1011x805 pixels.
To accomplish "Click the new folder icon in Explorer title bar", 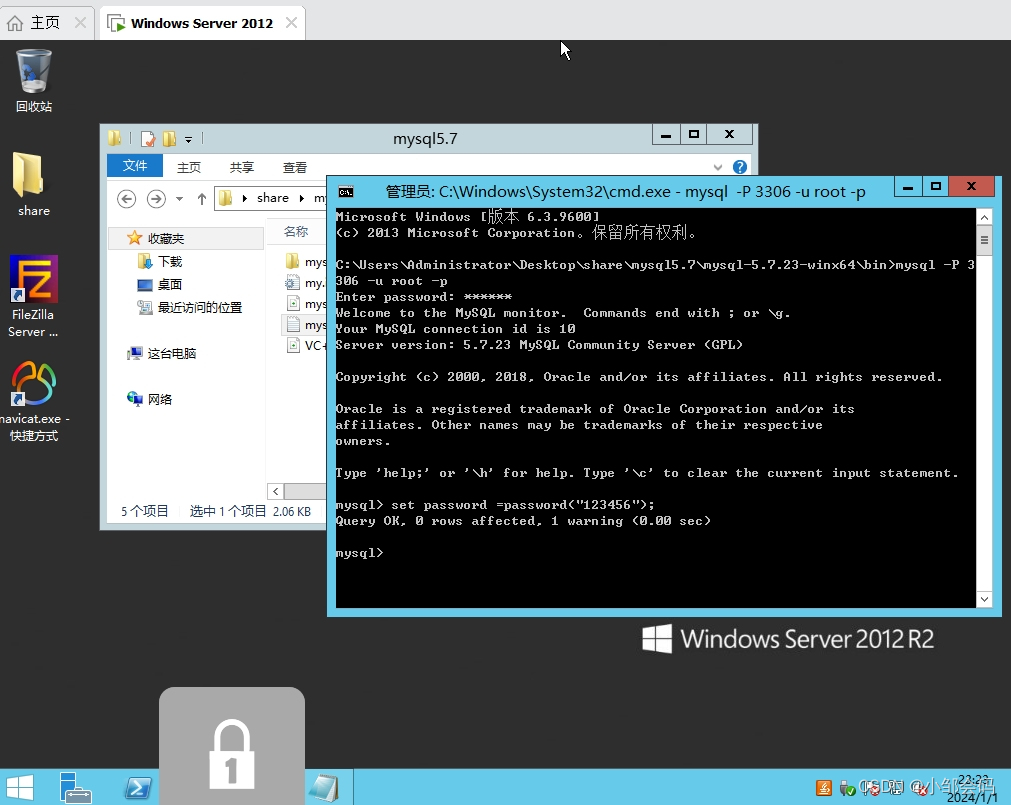I will 170,139.
